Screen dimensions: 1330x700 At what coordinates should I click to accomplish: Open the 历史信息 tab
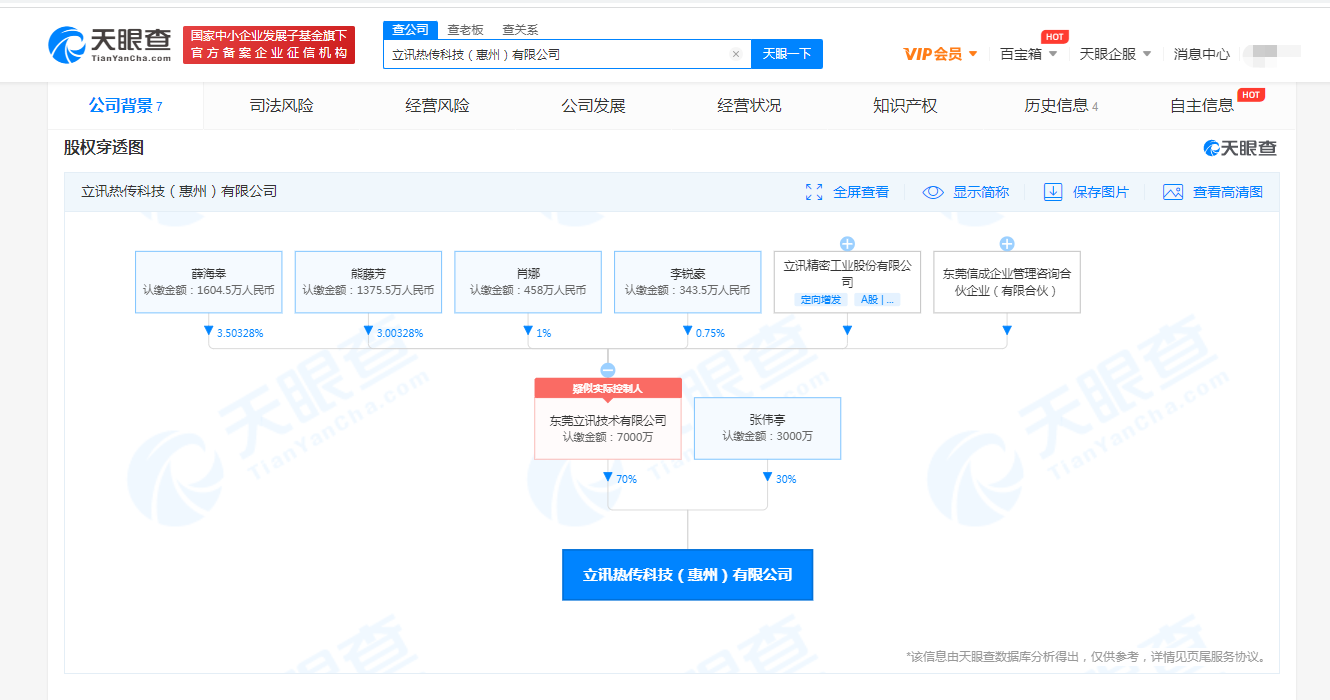pos(1061,106)
